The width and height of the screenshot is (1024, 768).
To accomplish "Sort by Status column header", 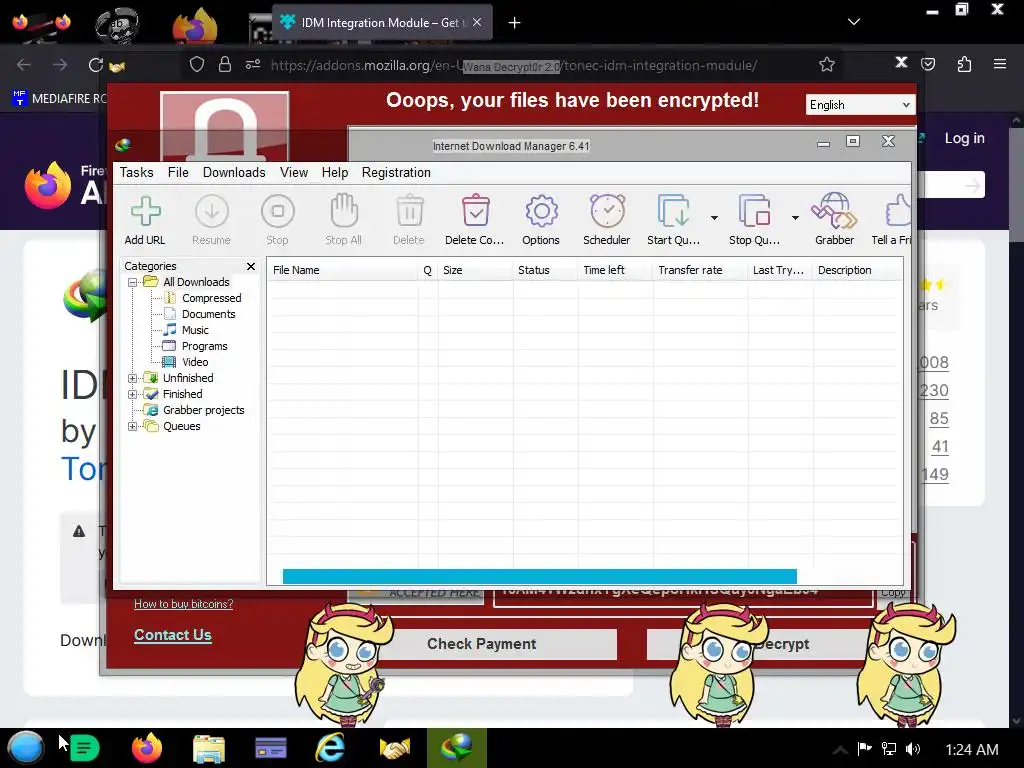I will coord(545,270).
